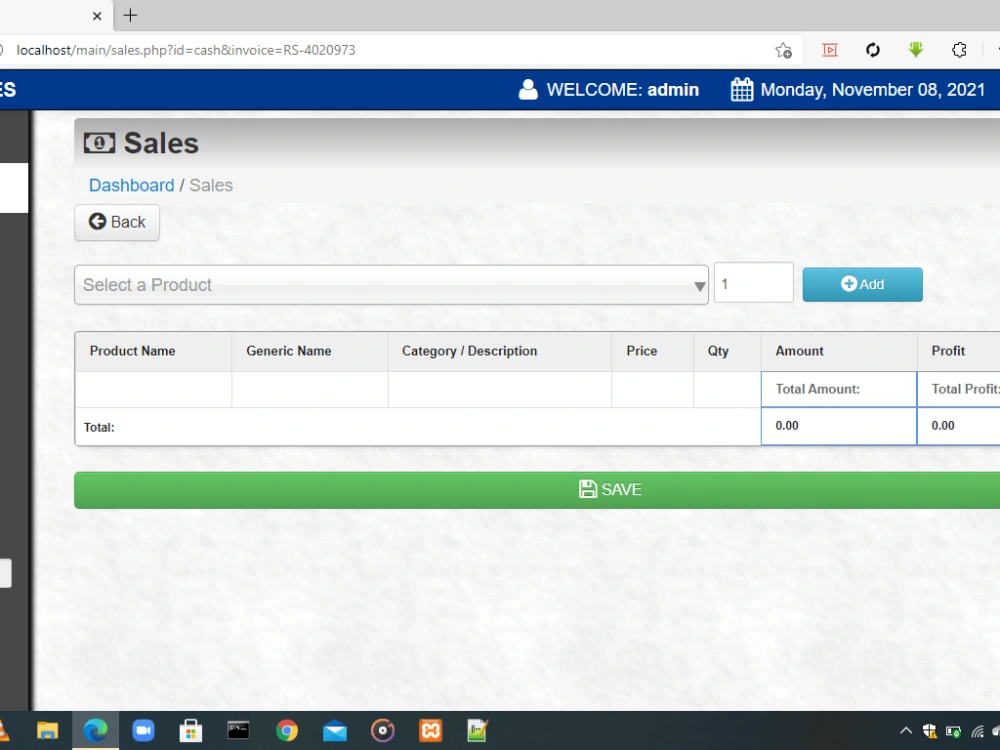Screen dimensions: 1000x750
Task: Click the browser address bar URL
Action: pos(186,50)
